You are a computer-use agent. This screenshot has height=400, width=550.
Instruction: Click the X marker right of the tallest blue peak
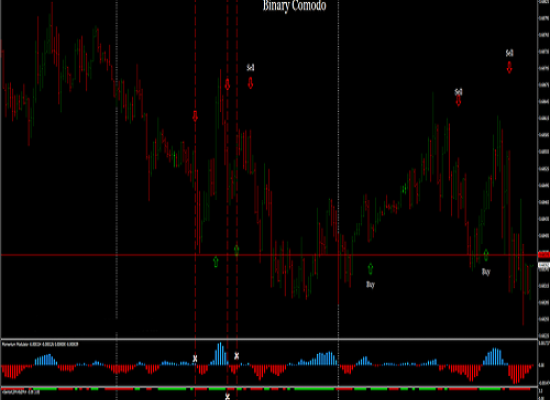point(237,356)
